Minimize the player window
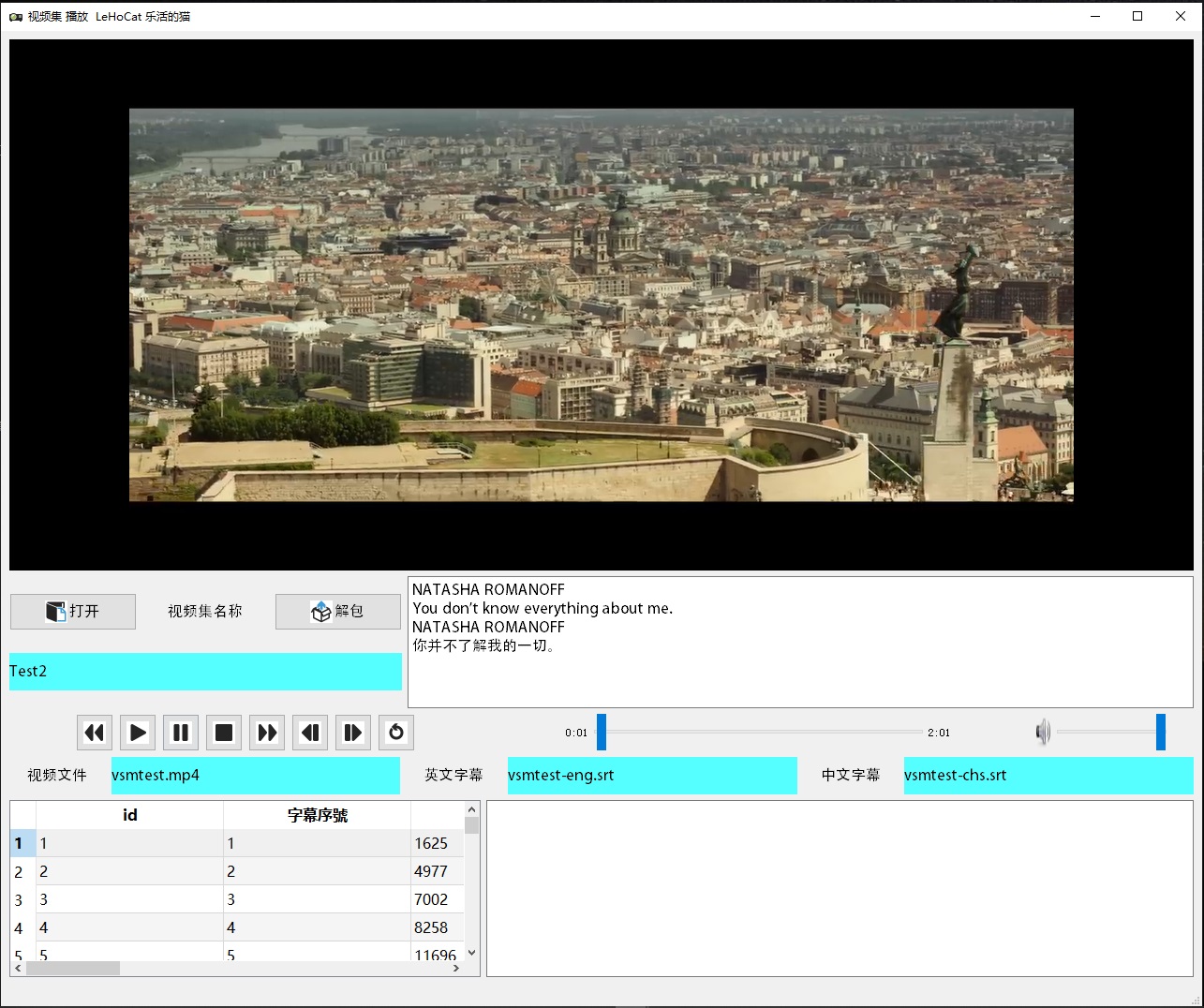Screen dimensions: 1204x1008 point(1095,16)
